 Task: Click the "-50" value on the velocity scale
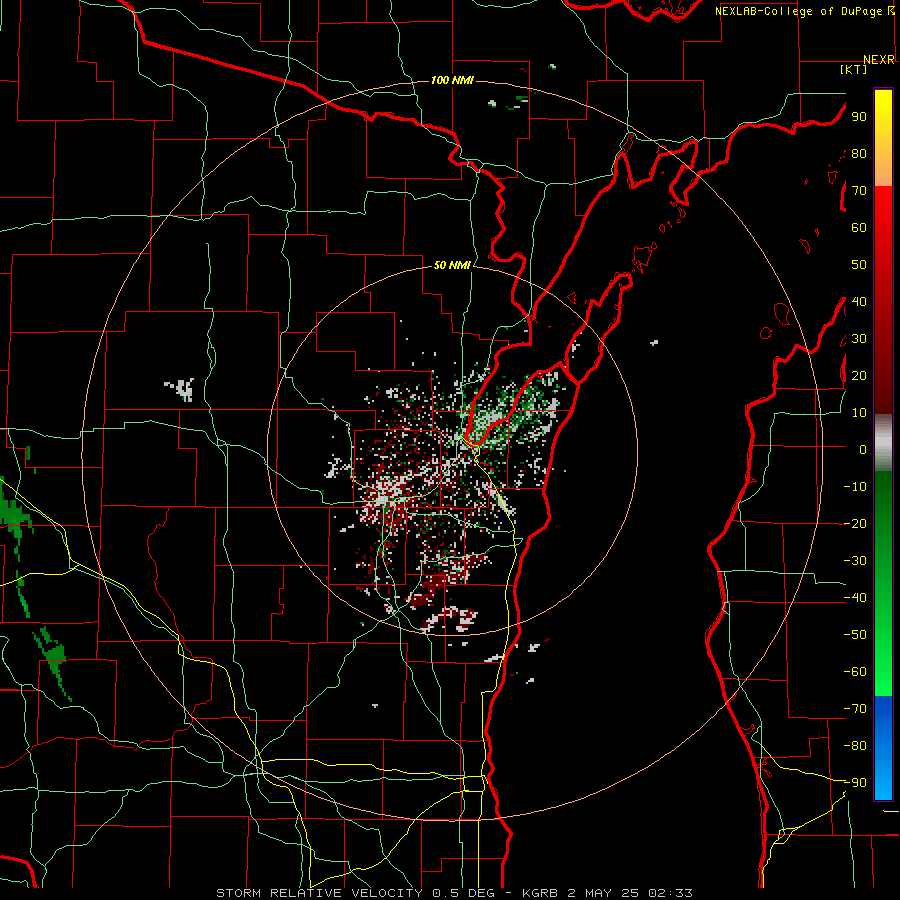pos(855,635)
